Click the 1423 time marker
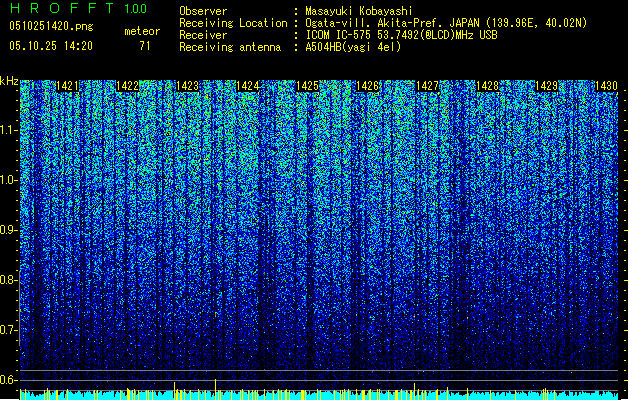This screenshot has width=629, height=400. coord(187,86)
